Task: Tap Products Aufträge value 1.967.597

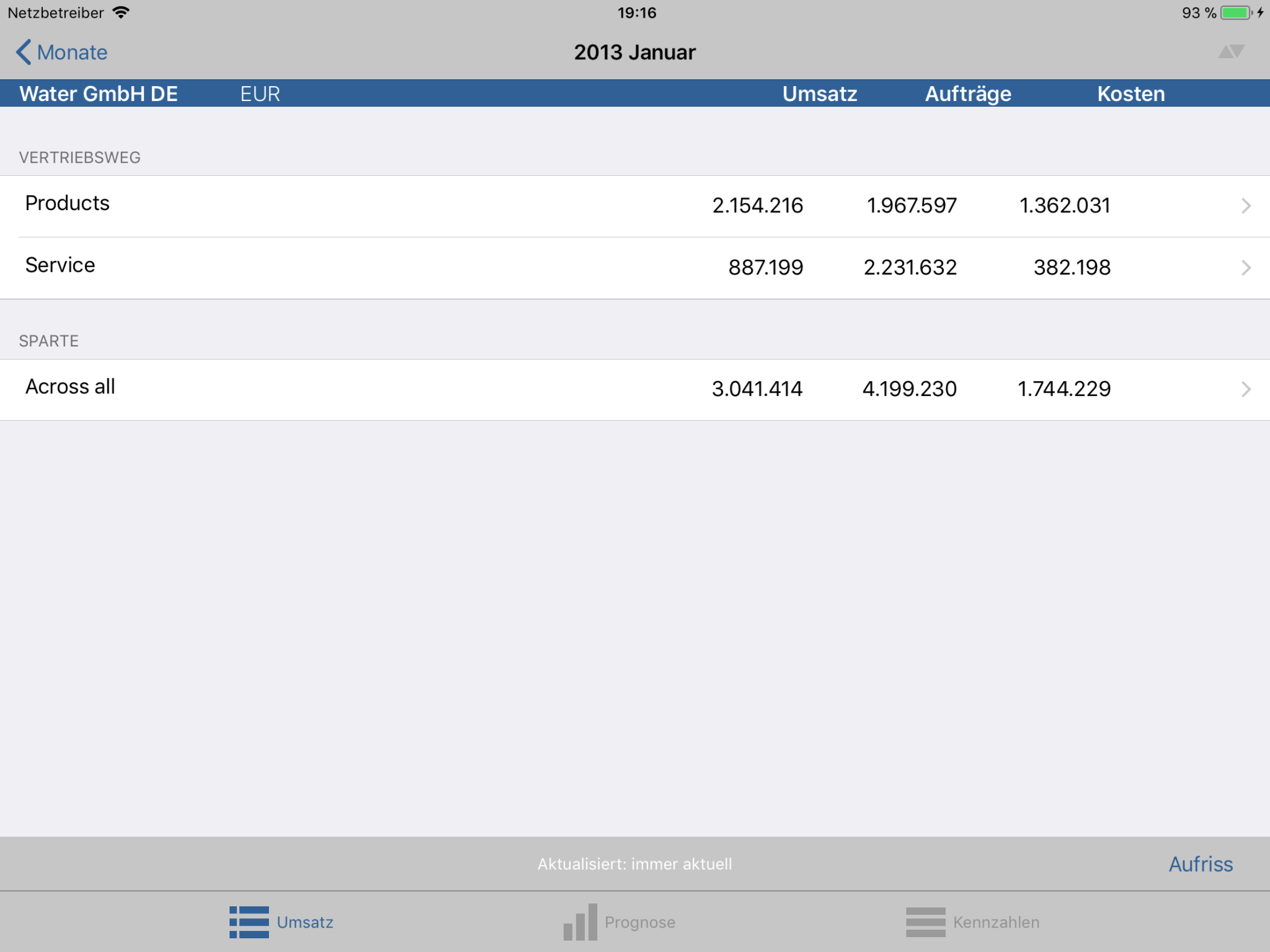Action: 911,205
